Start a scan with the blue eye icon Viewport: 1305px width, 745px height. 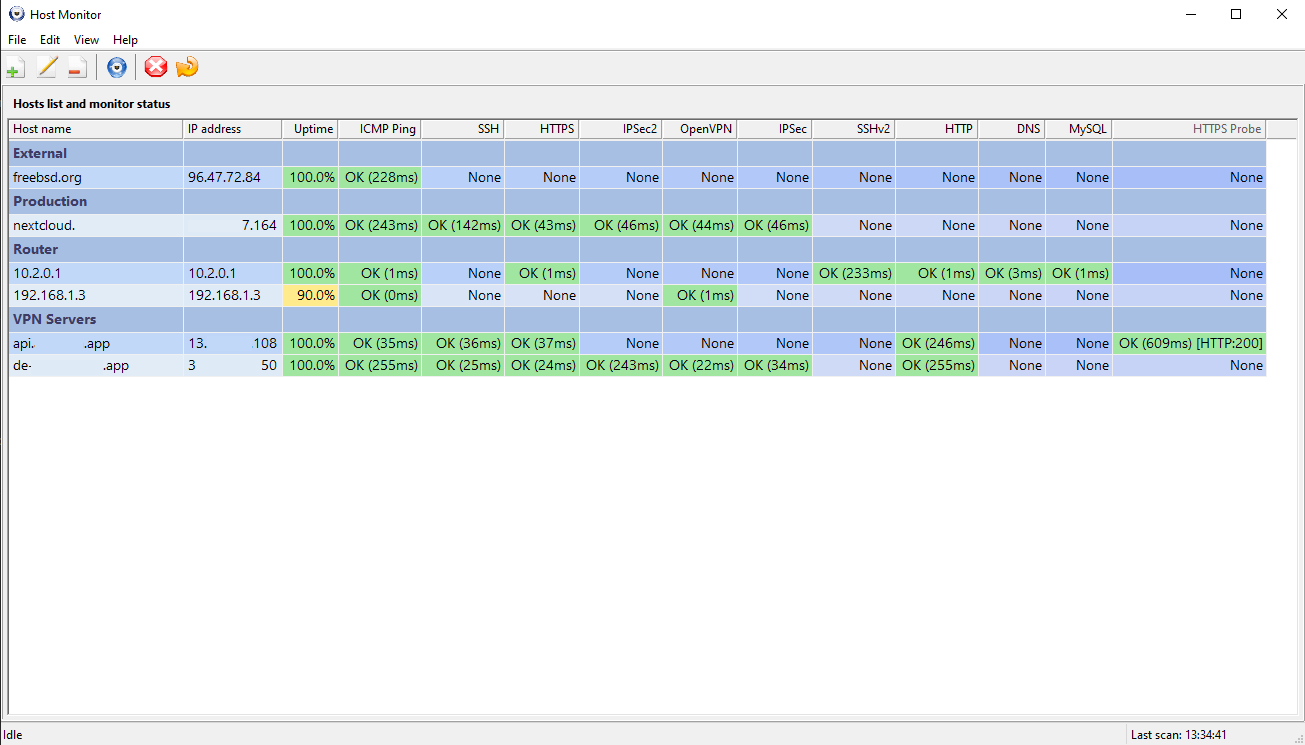pos(116,67)
